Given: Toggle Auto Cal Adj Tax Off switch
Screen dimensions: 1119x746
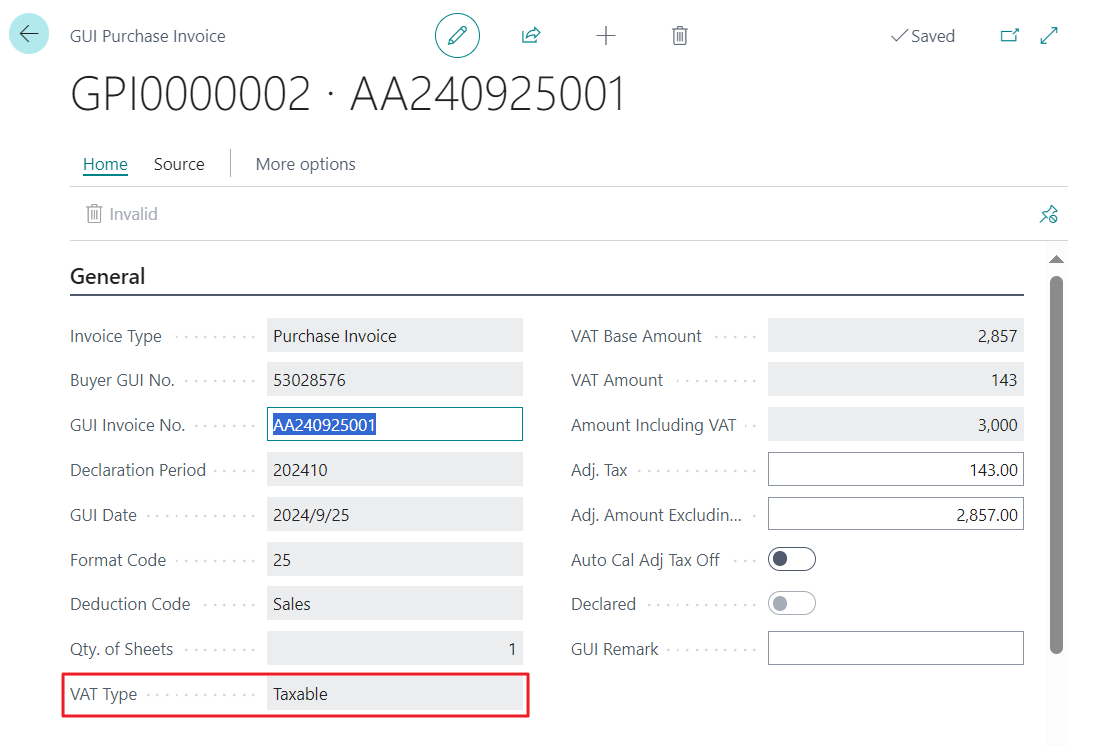Looking at the screenshot, I should (791, 559).
